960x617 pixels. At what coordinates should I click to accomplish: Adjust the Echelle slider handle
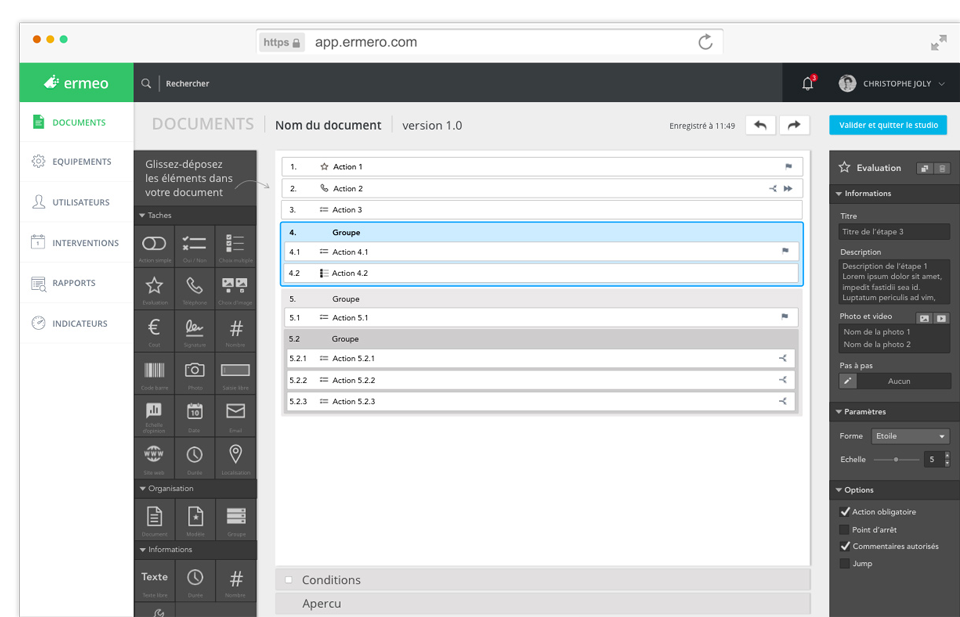[896, 460]
